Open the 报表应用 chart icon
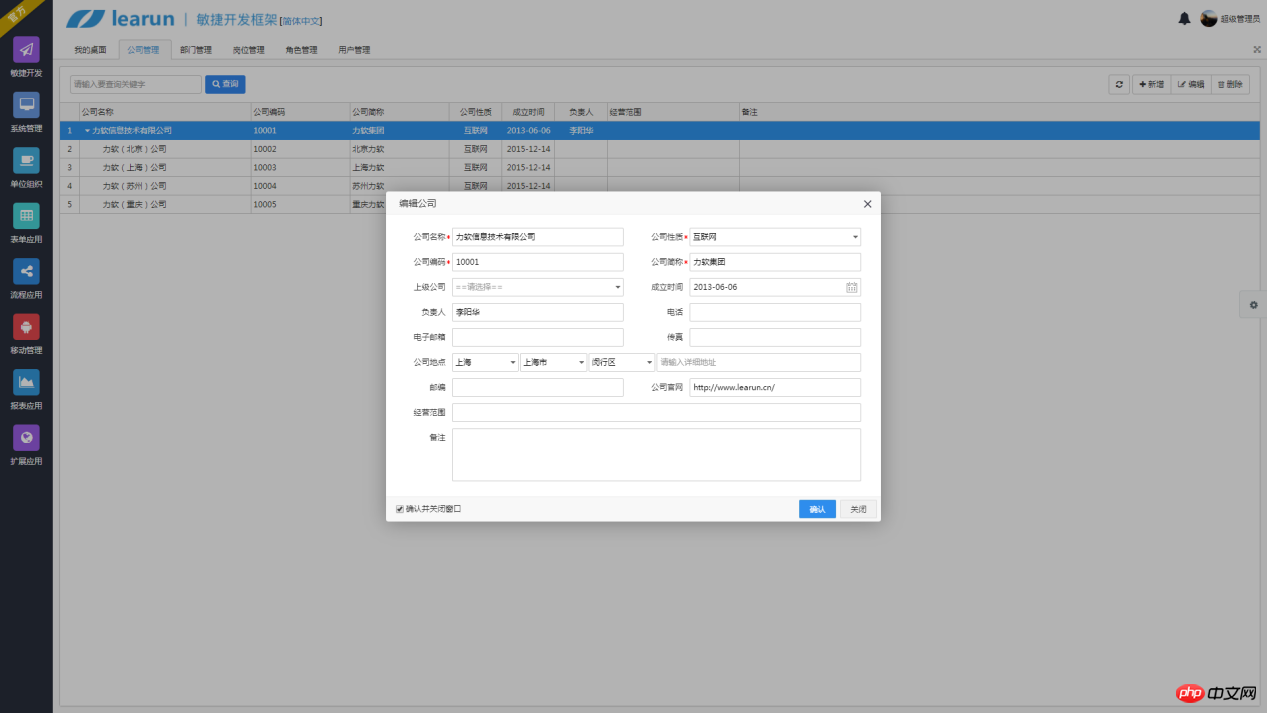The width and height of the screenshot is (1267, 713). click(x=26, y=383)
